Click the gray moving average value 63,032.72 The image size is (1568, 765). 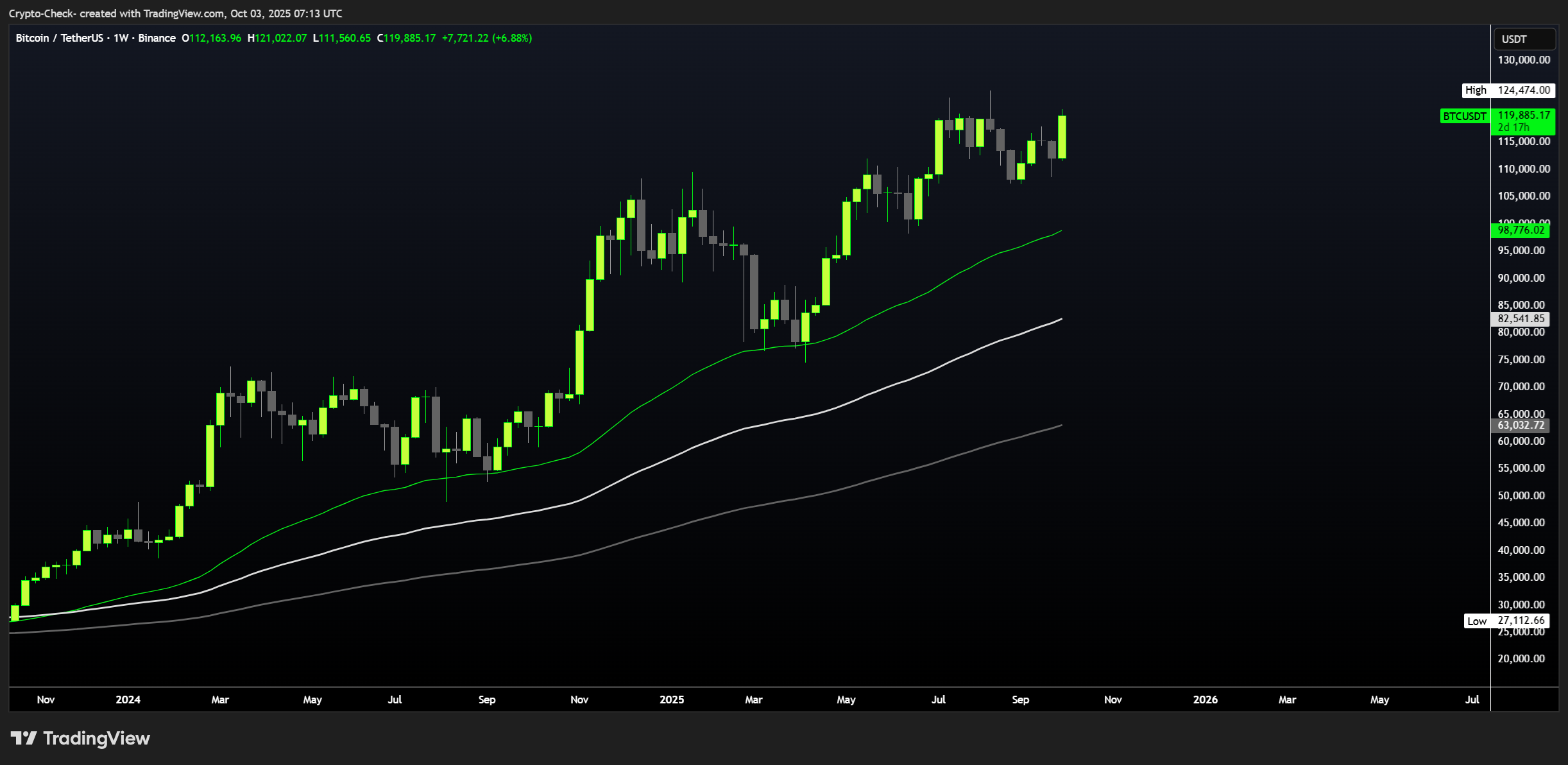pos(1521,425)
